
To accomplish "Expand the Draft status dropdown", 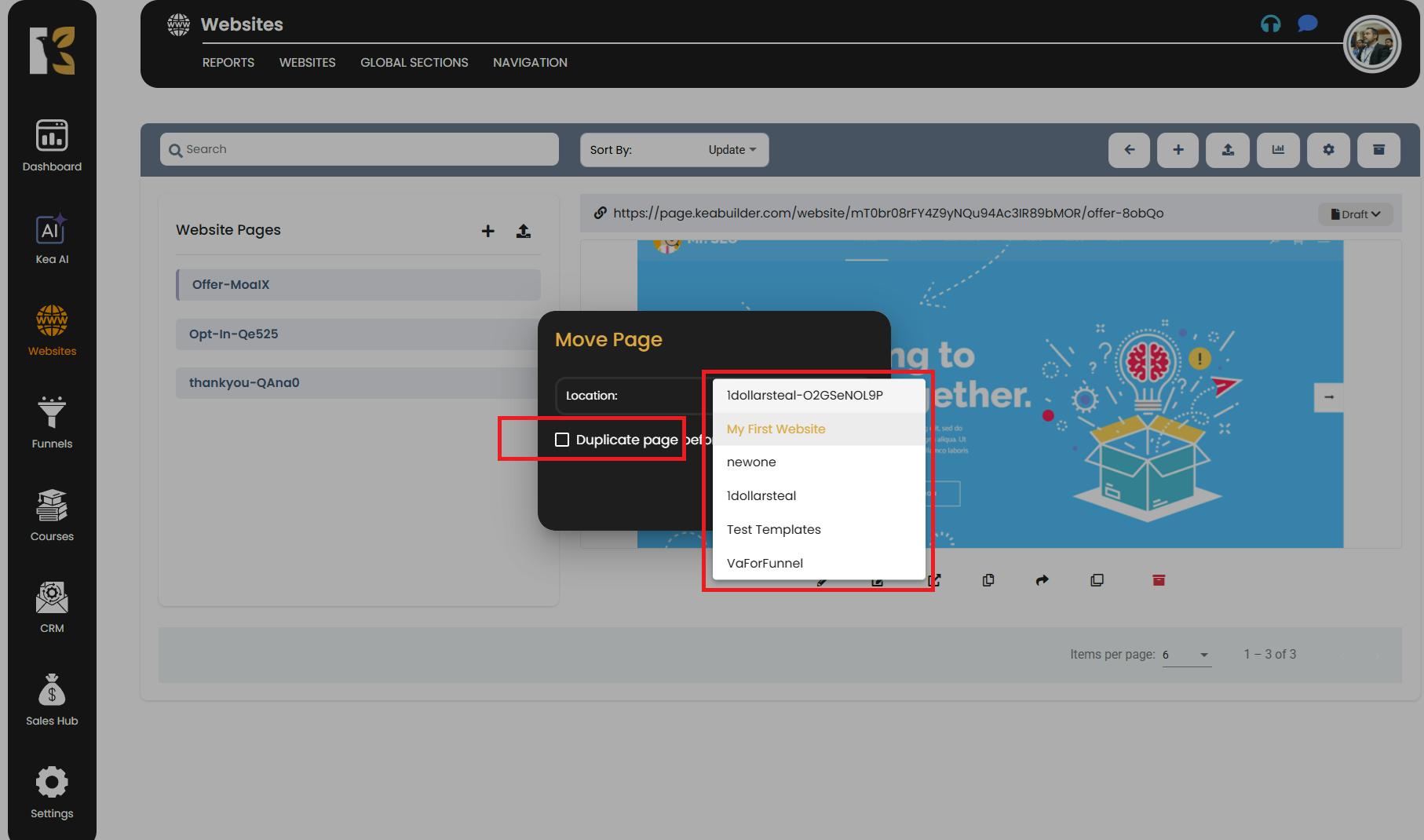I will [1355, 214].
